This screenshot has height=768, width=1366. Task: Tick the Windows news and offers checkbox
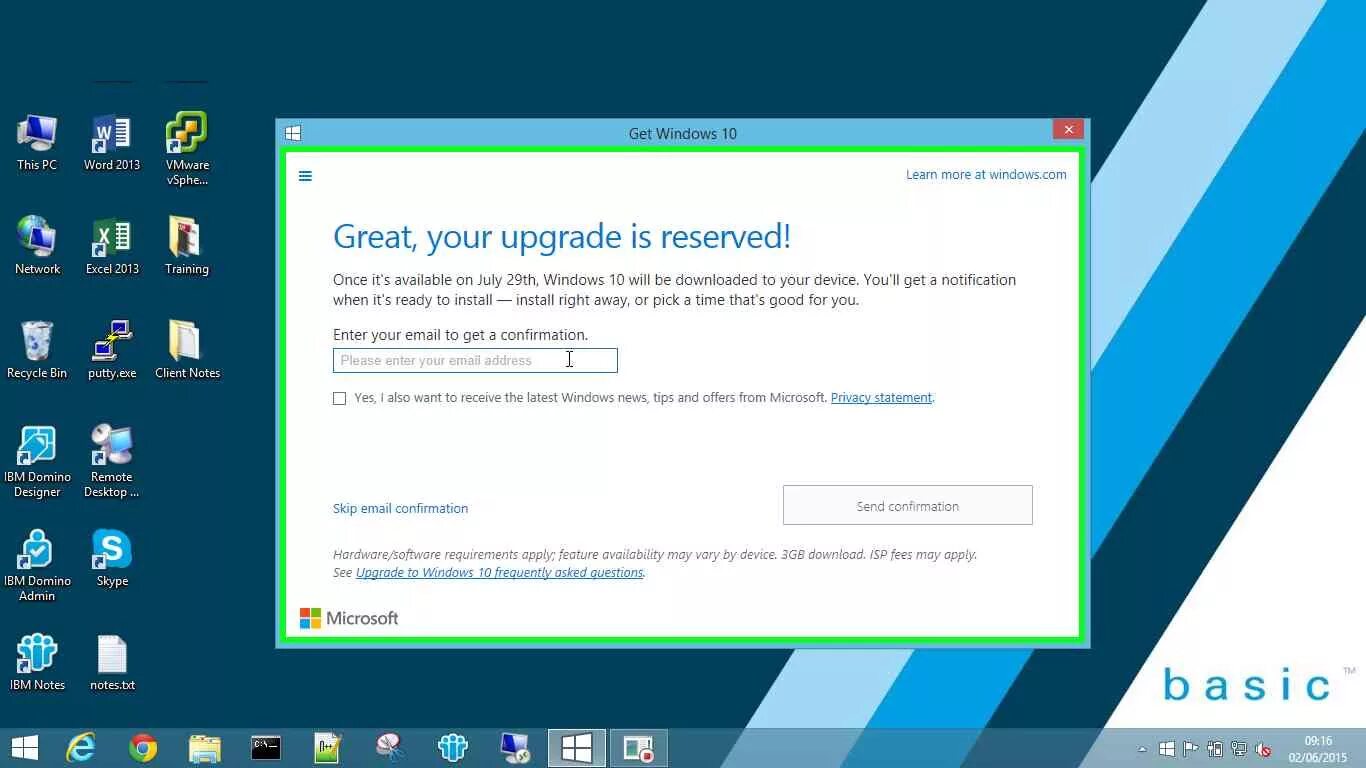(340, 398)
